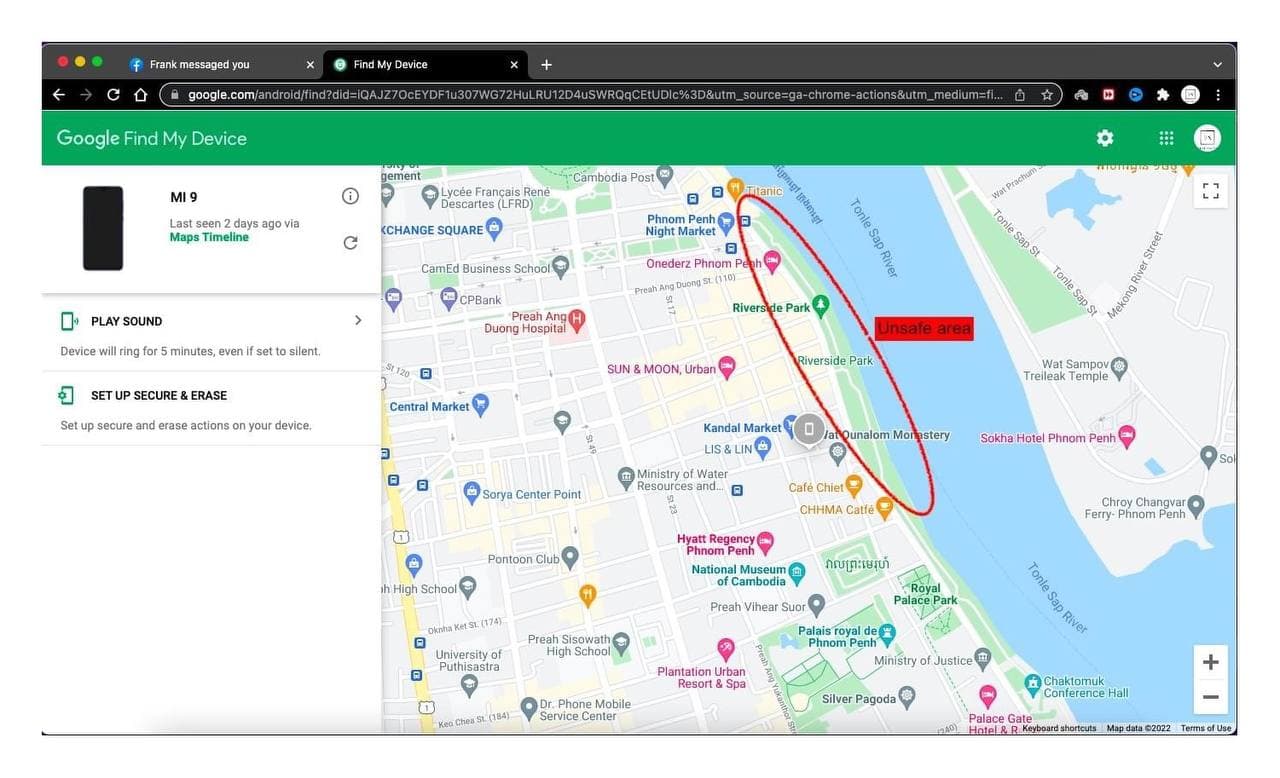Screen dimensions: 1280x778
Task: Reload the current page
Action: [113, 95]
